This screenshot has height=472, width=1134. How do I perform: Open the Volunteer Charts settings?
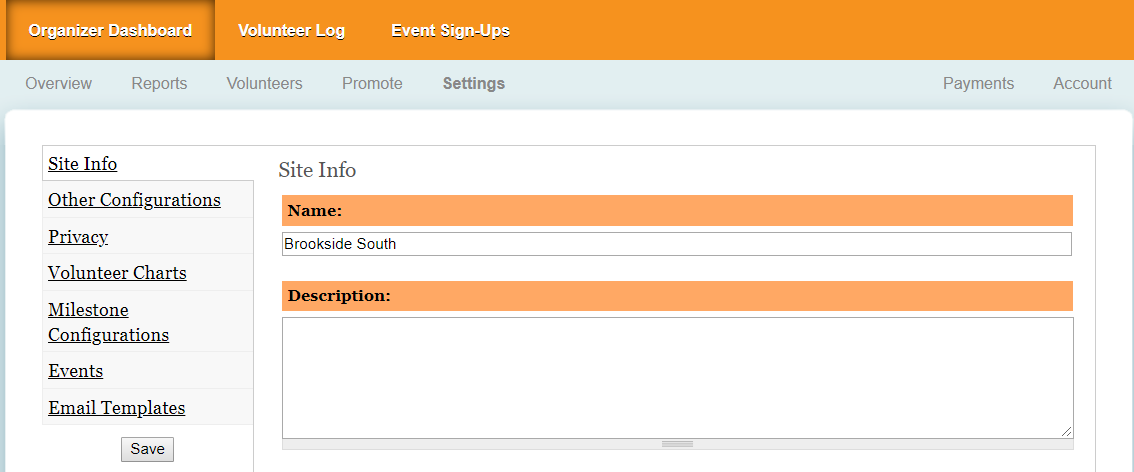coord(117,273)
